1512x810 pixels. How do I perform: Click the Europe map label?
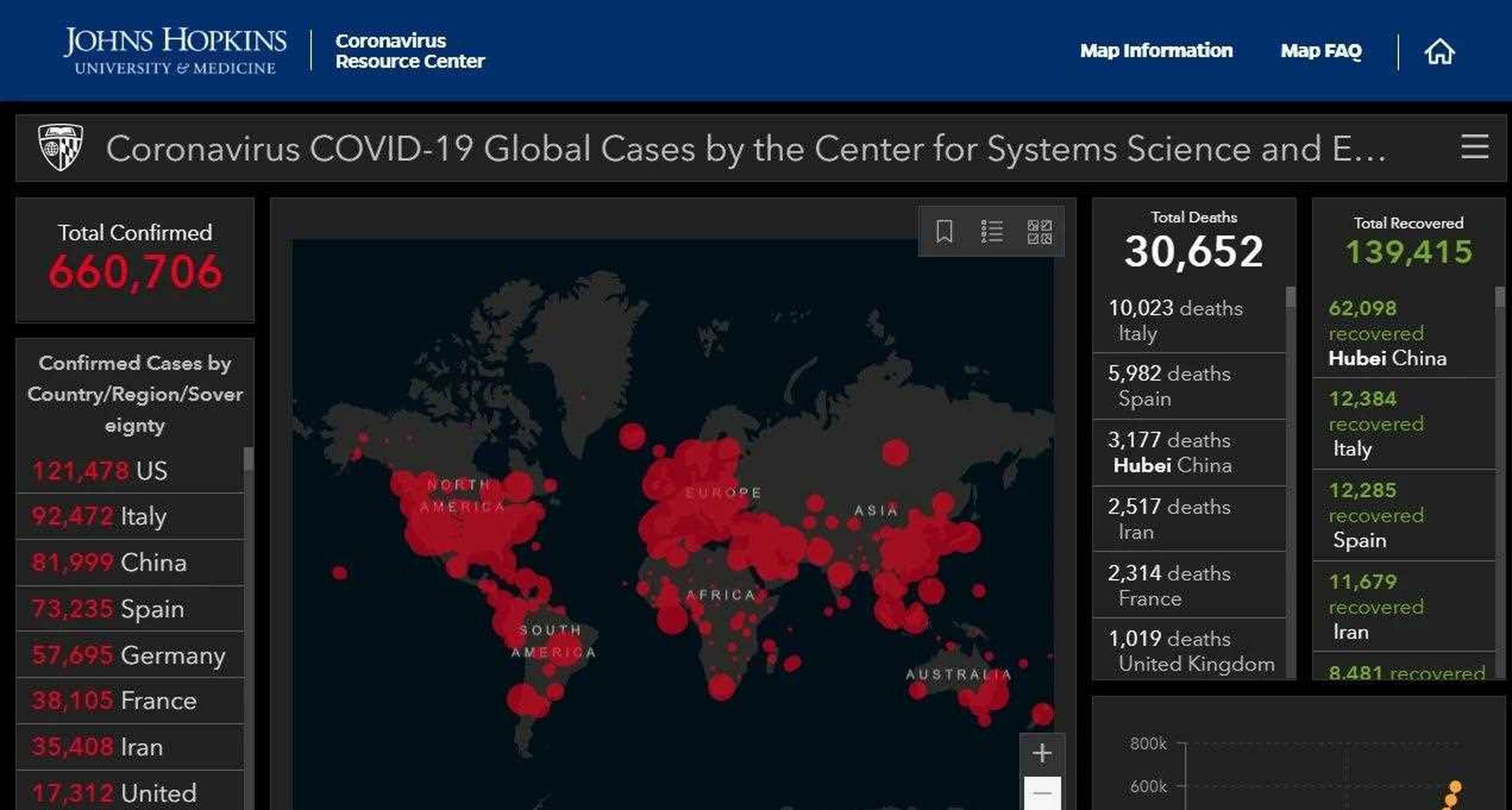tap(723, 492)
